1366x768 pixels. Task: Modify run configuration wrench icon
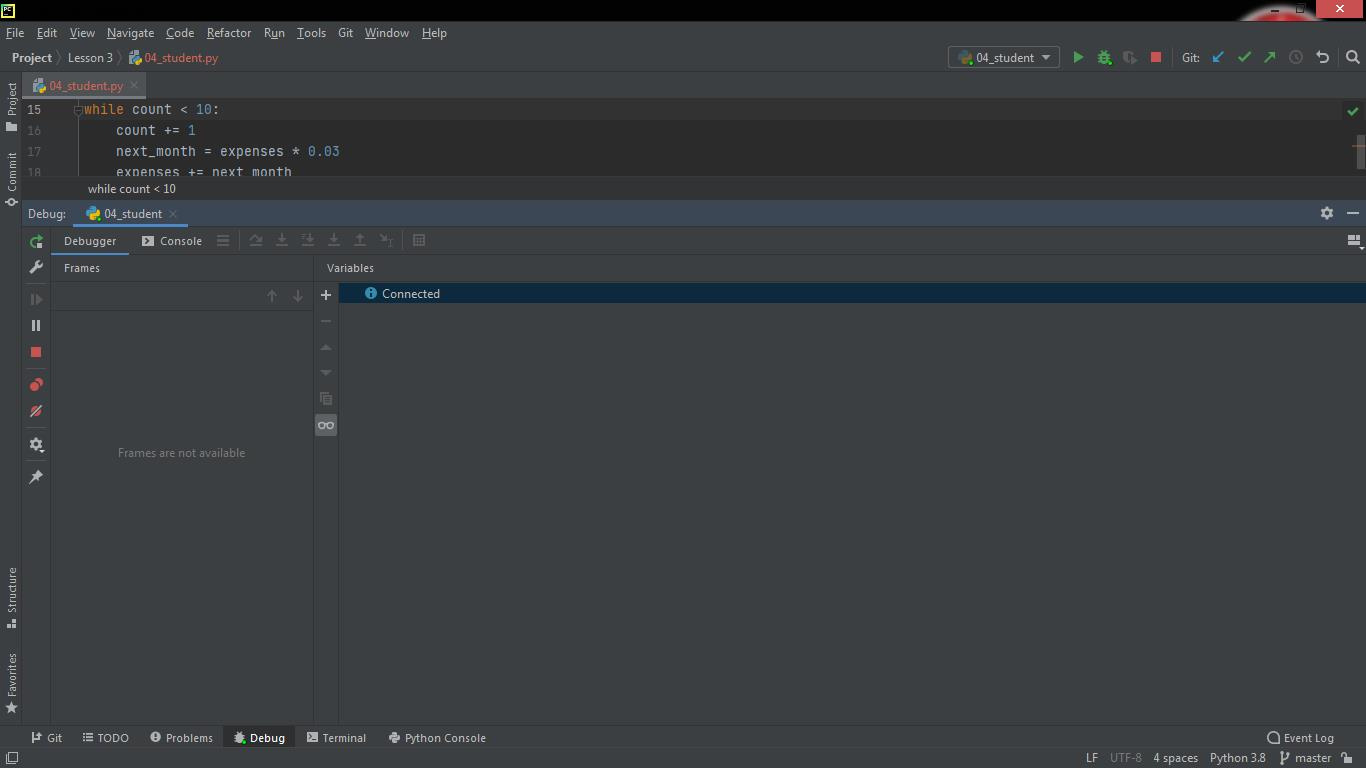point(36,268)
